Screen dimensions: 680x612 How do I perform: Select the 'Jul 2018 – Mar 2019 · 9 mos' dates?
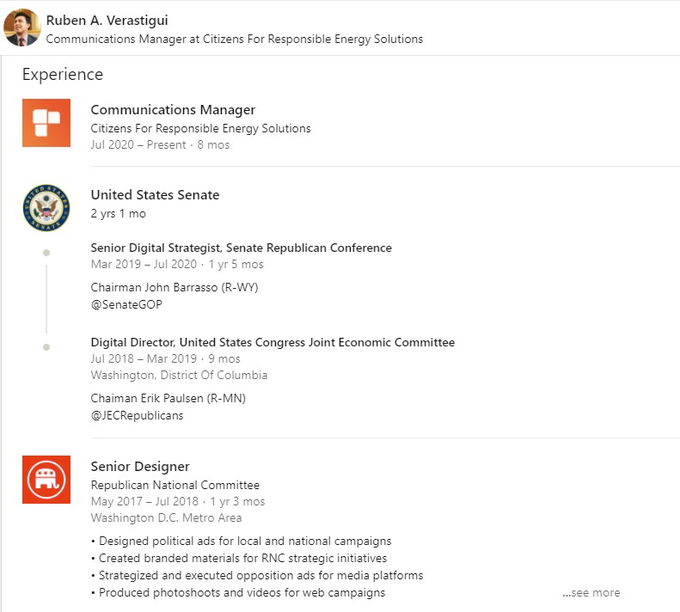pyautogui.click(x=165, y=359)
